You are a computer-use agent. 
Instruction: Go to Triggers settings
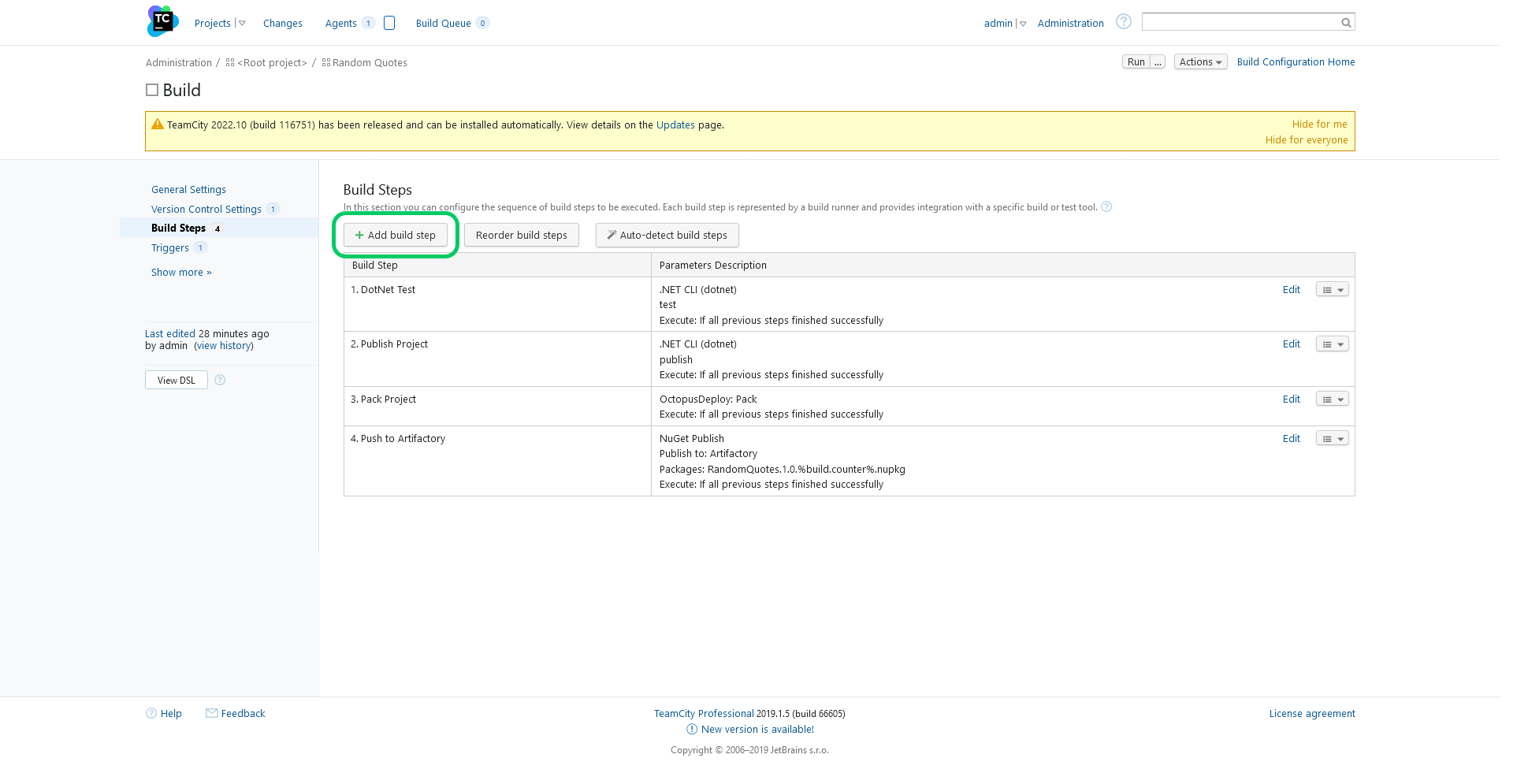[x=170, y=247]
